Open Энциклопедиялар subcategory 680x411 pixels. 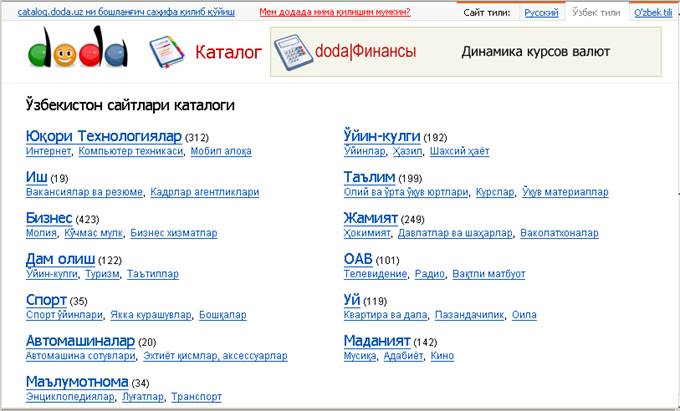click(x=70, y=397)
